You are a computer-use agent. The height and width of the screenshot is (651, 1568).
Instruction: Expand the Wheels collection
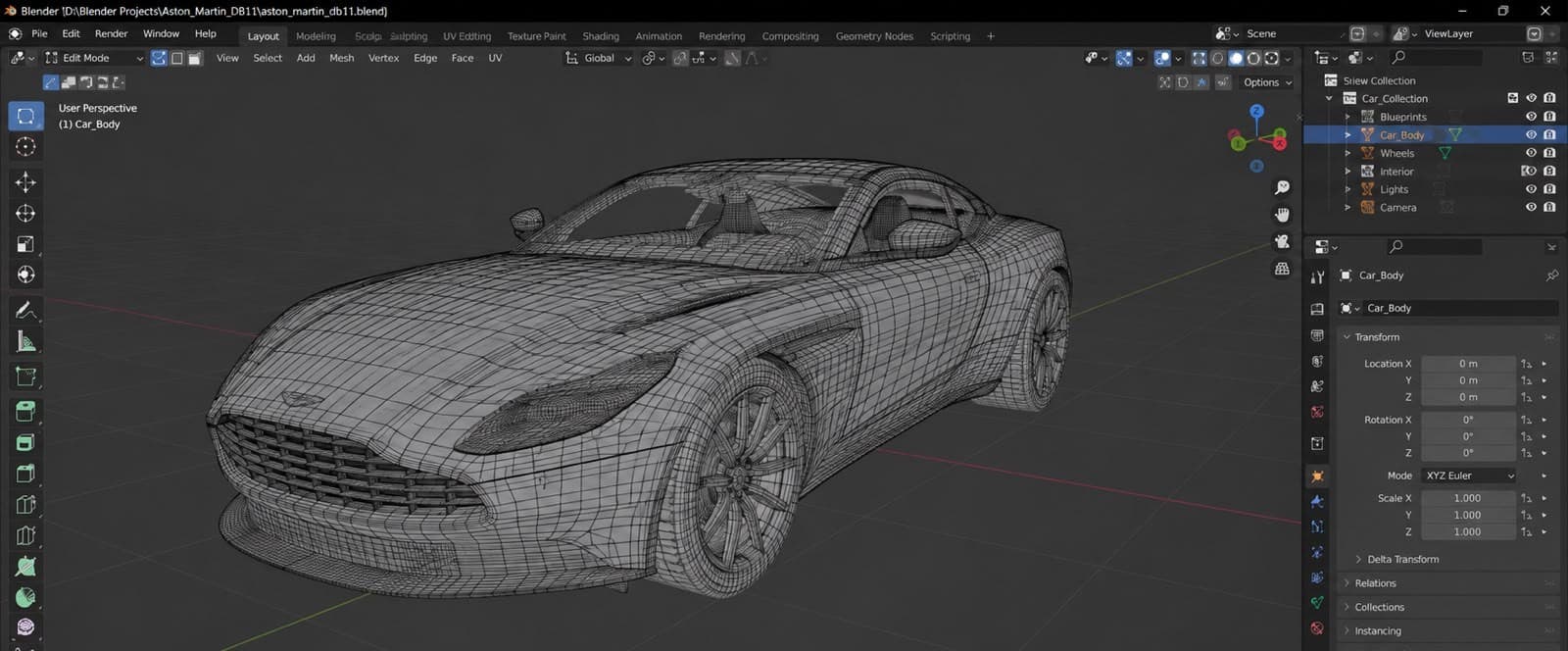coord(1347,154)
